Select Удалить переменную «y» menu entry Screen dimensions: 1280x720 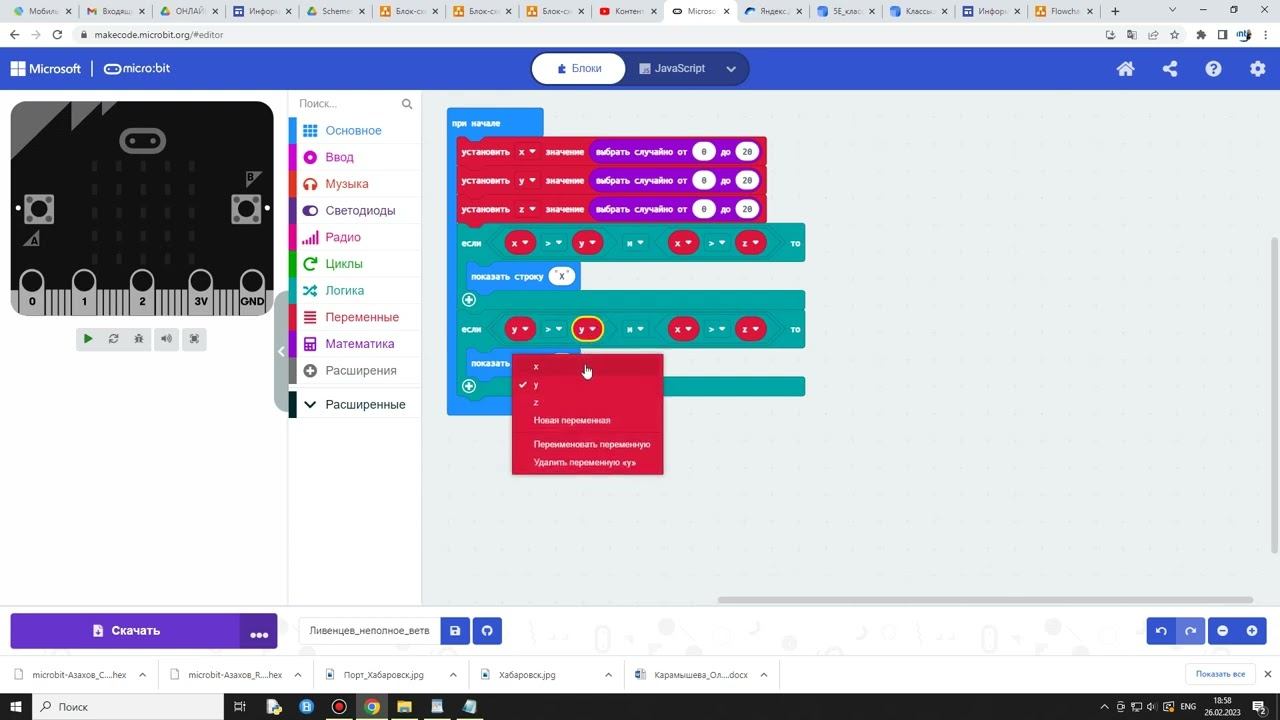pos(587,462)
